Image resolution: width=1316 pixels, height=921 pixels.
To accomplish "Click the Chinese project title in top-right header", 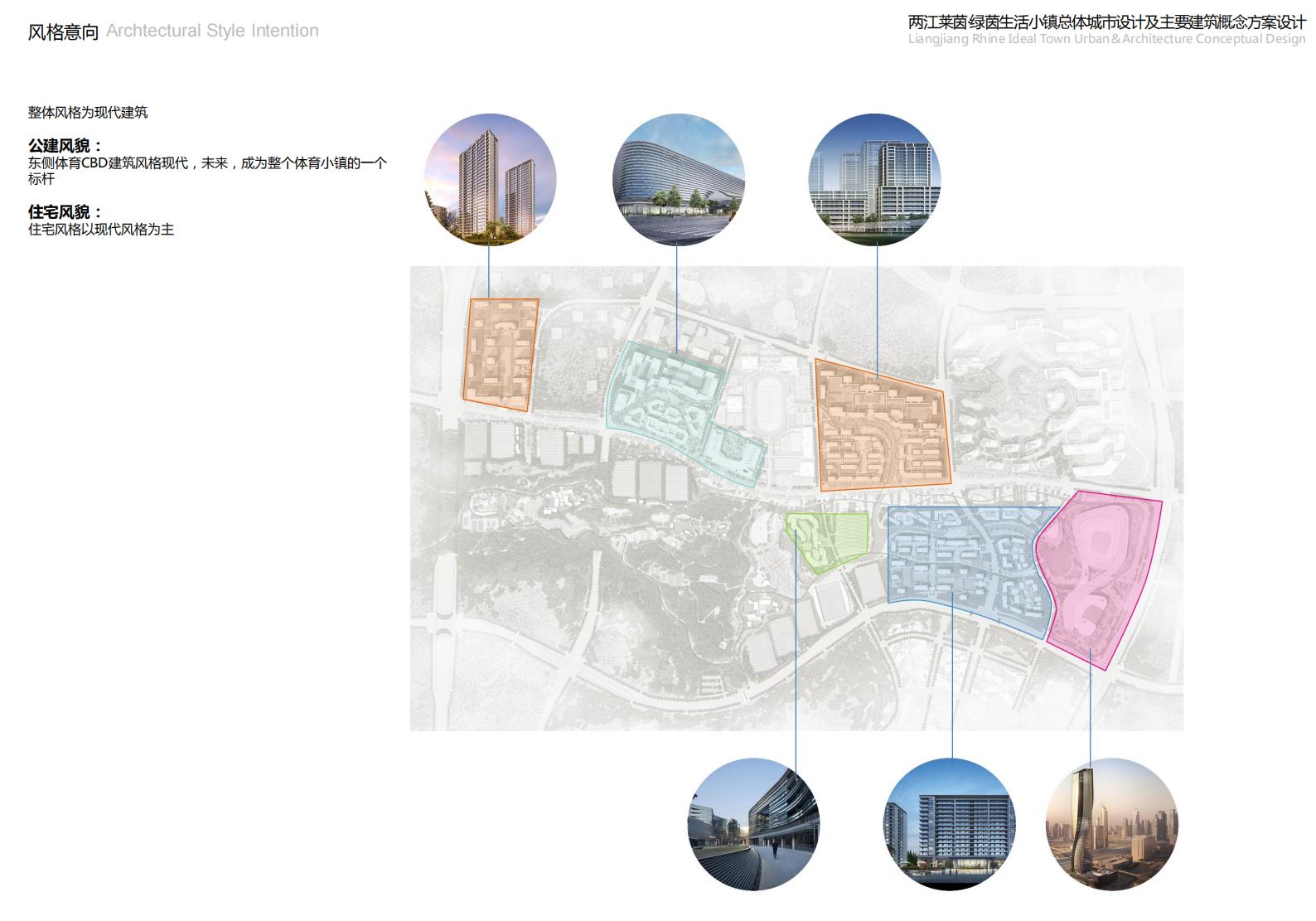I will click(x=1106, y=22).
